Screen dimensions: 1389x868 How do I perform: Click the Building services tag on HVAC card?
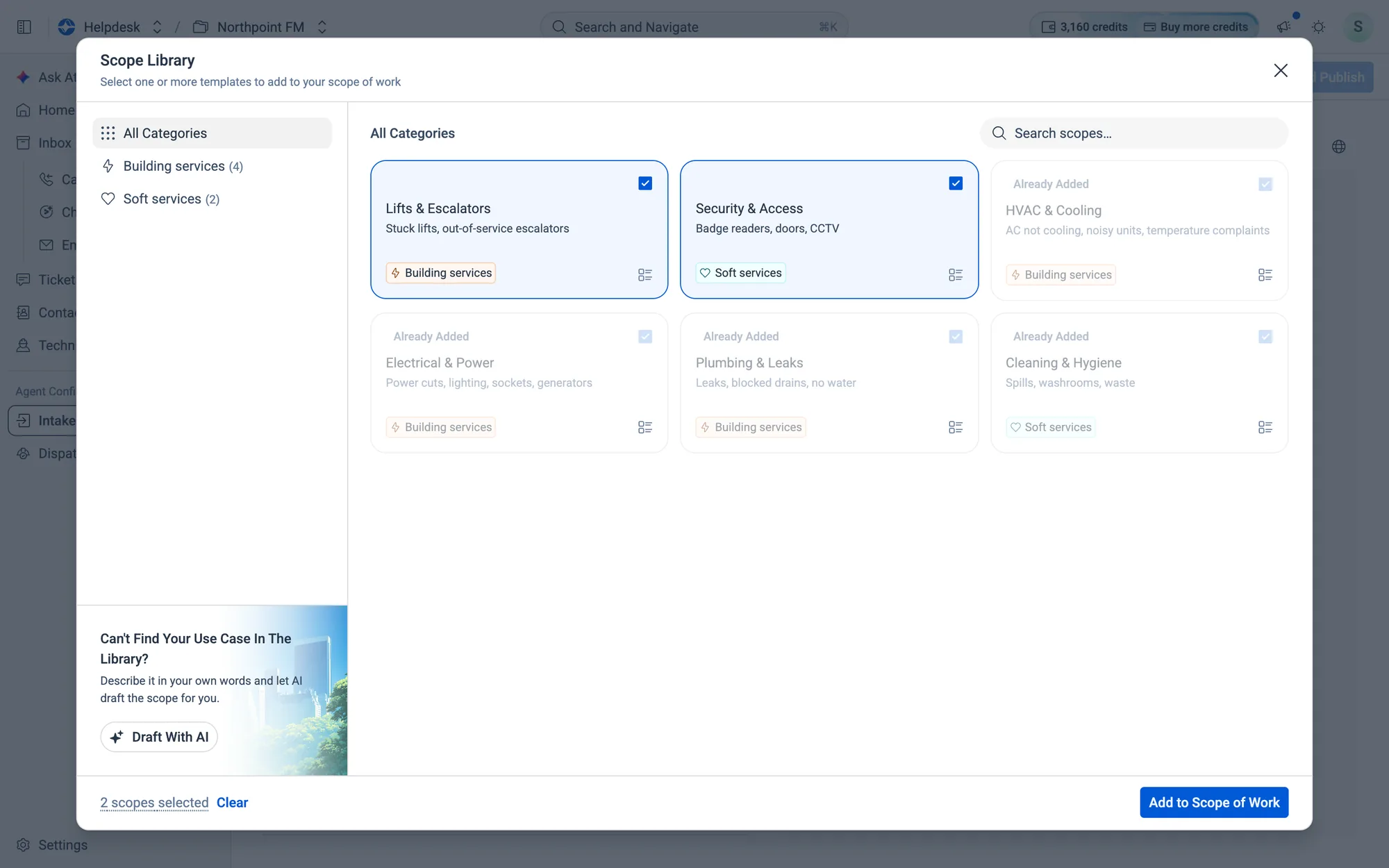click(x=1061, y=275)
